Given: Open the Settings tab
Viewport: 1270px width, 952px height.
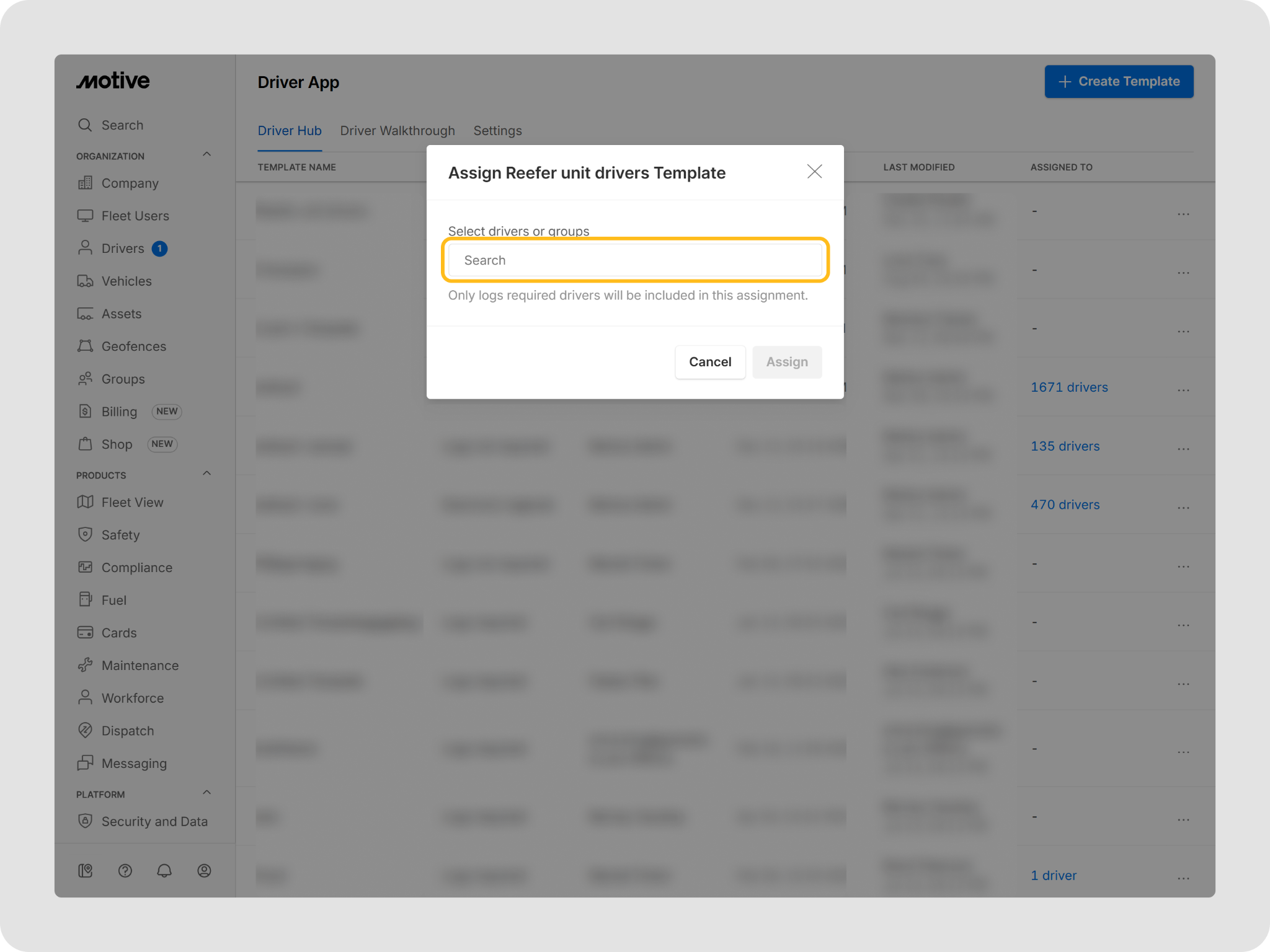Looking at the screenshot, I should point(497,131).
